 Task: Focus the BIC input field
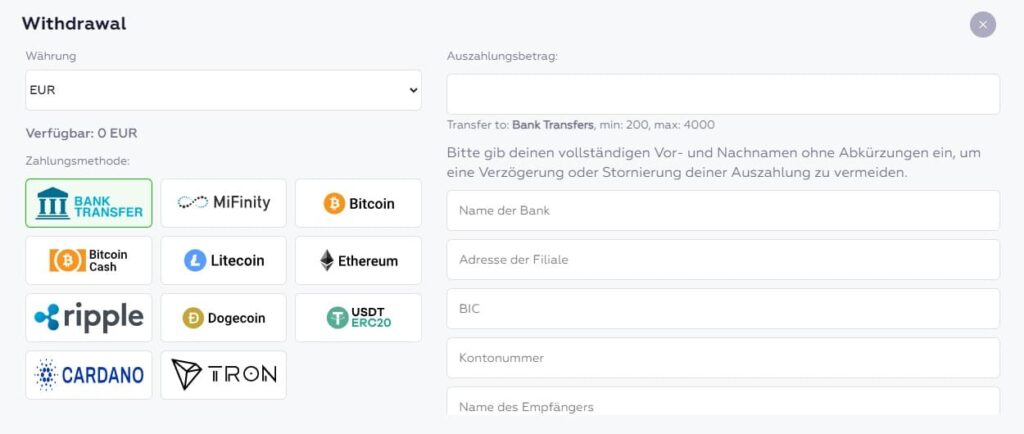[x=723, y=308]
